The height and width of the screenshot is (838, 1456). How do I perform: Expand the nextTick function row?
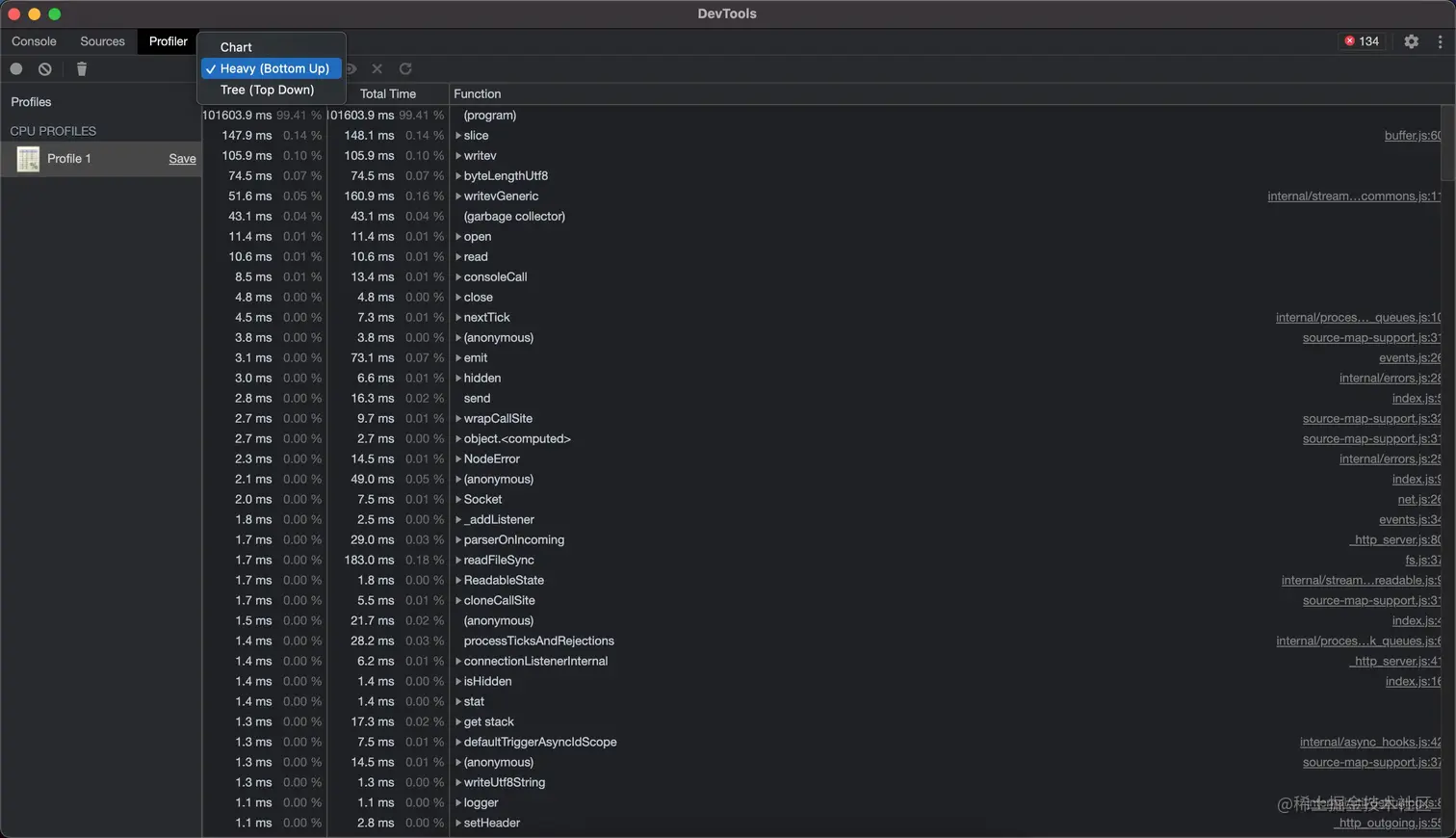click(458, 318)
